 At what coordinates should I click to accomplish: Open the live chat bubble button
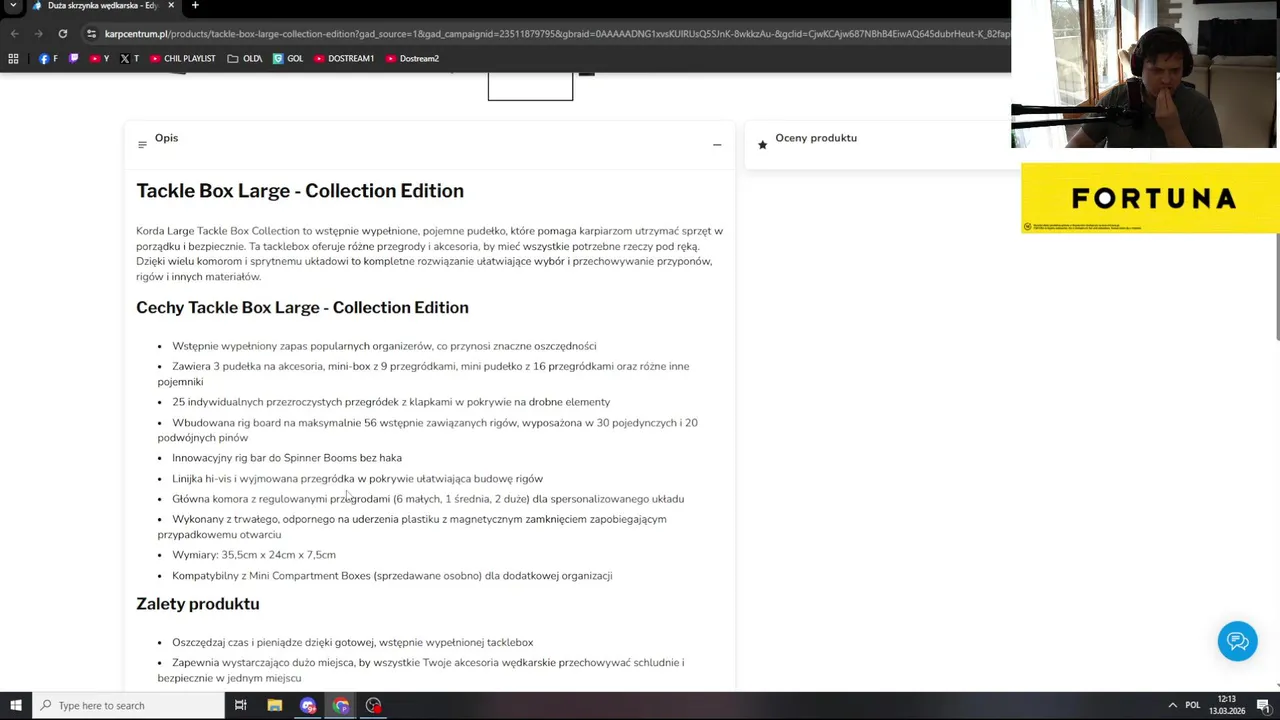tap(1237, 641)
